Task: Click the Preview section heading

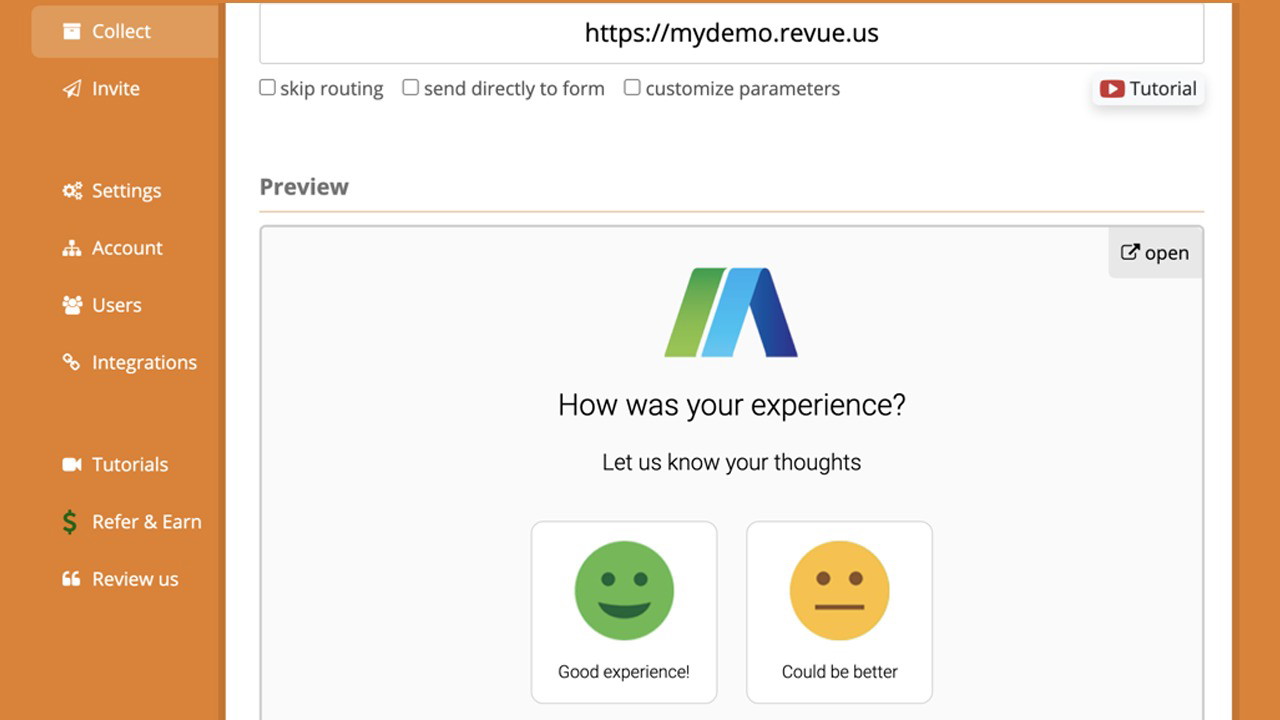Action: (304, 187)
